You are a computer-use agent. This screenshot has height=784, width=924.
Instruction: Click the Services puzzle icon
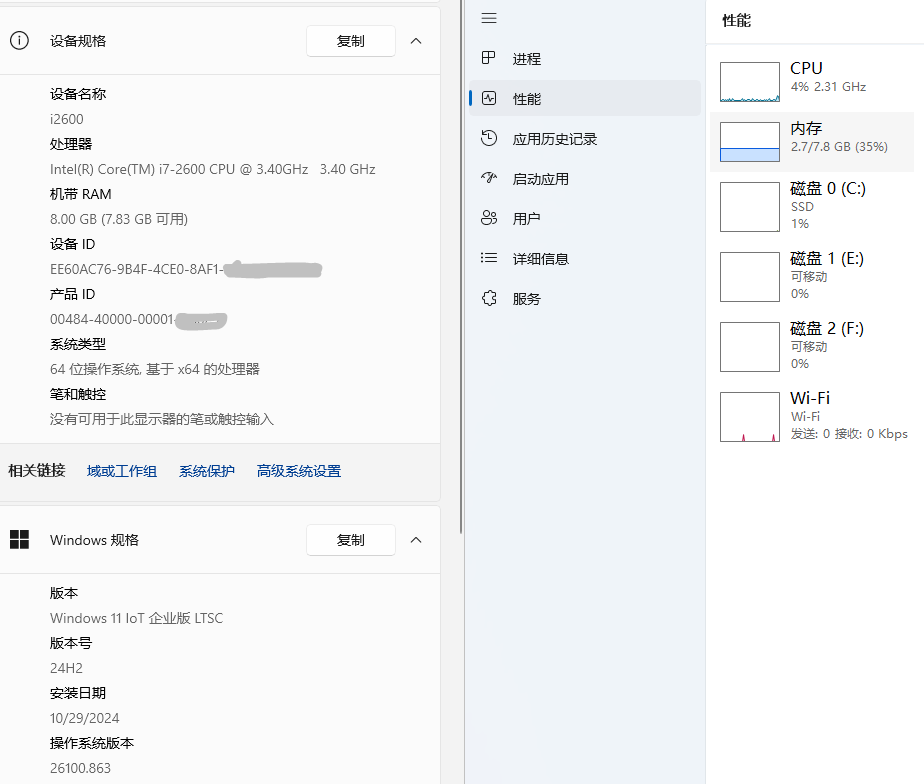tap(489, 298)
